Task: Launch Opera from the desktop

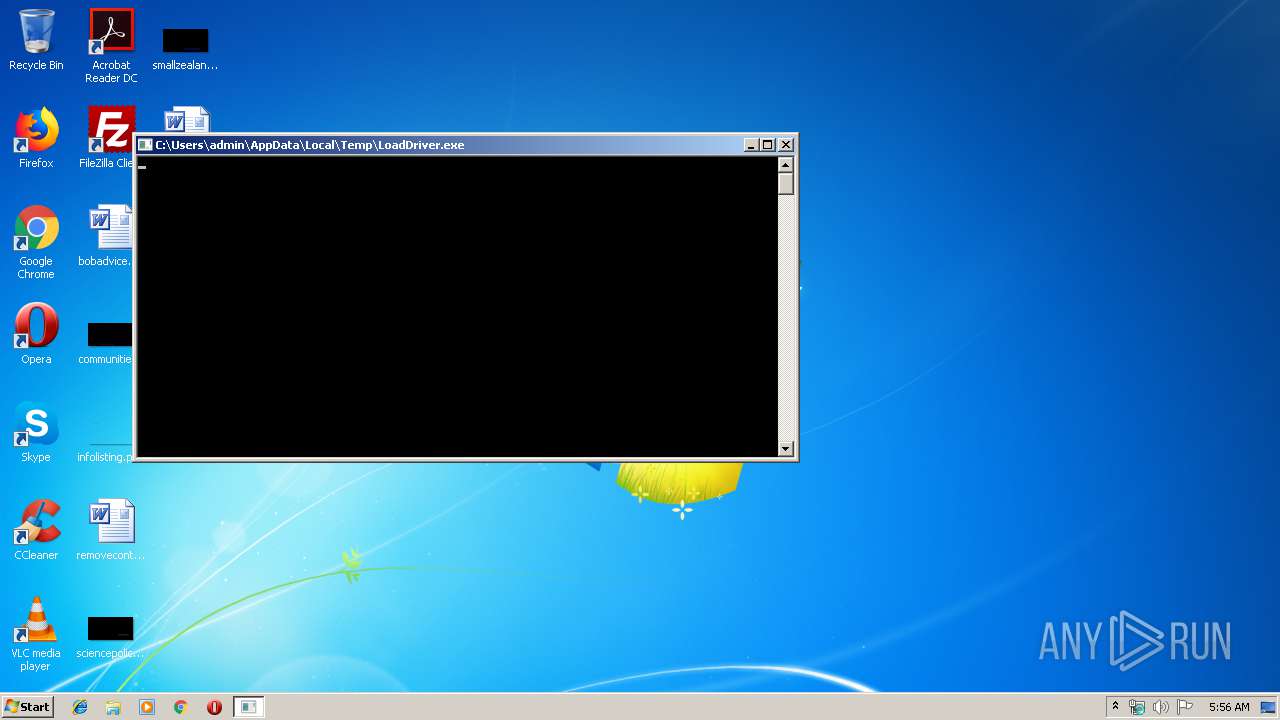Action: click(36, 334)
